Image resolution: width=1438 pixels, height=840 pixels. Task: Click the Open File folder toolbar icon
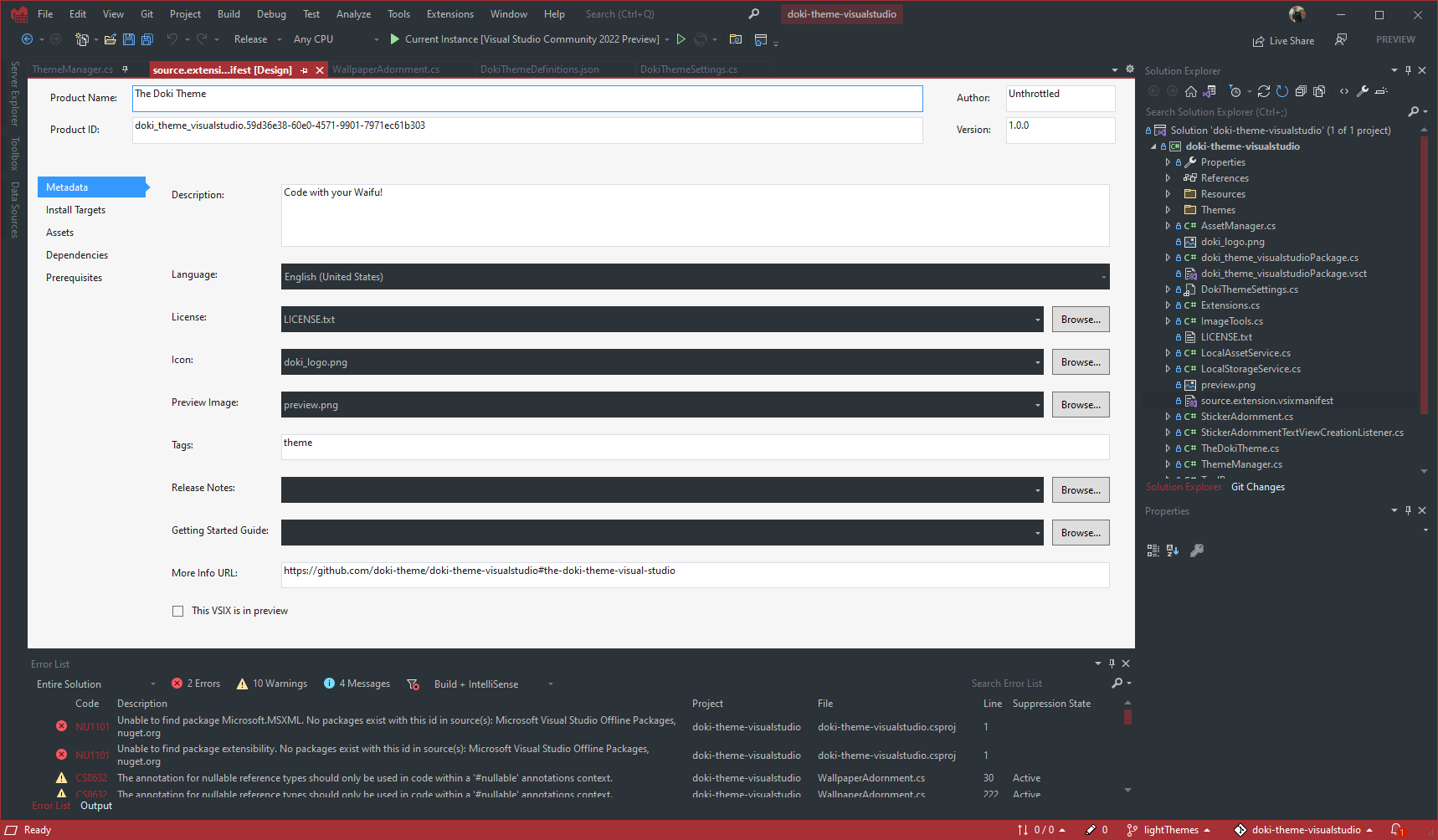click(x=110, y=39)
